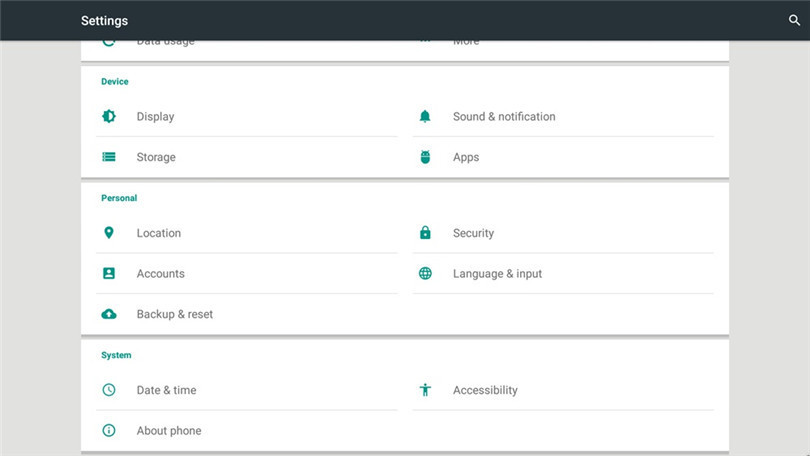Choose the Accounts text label

point(160,274)
